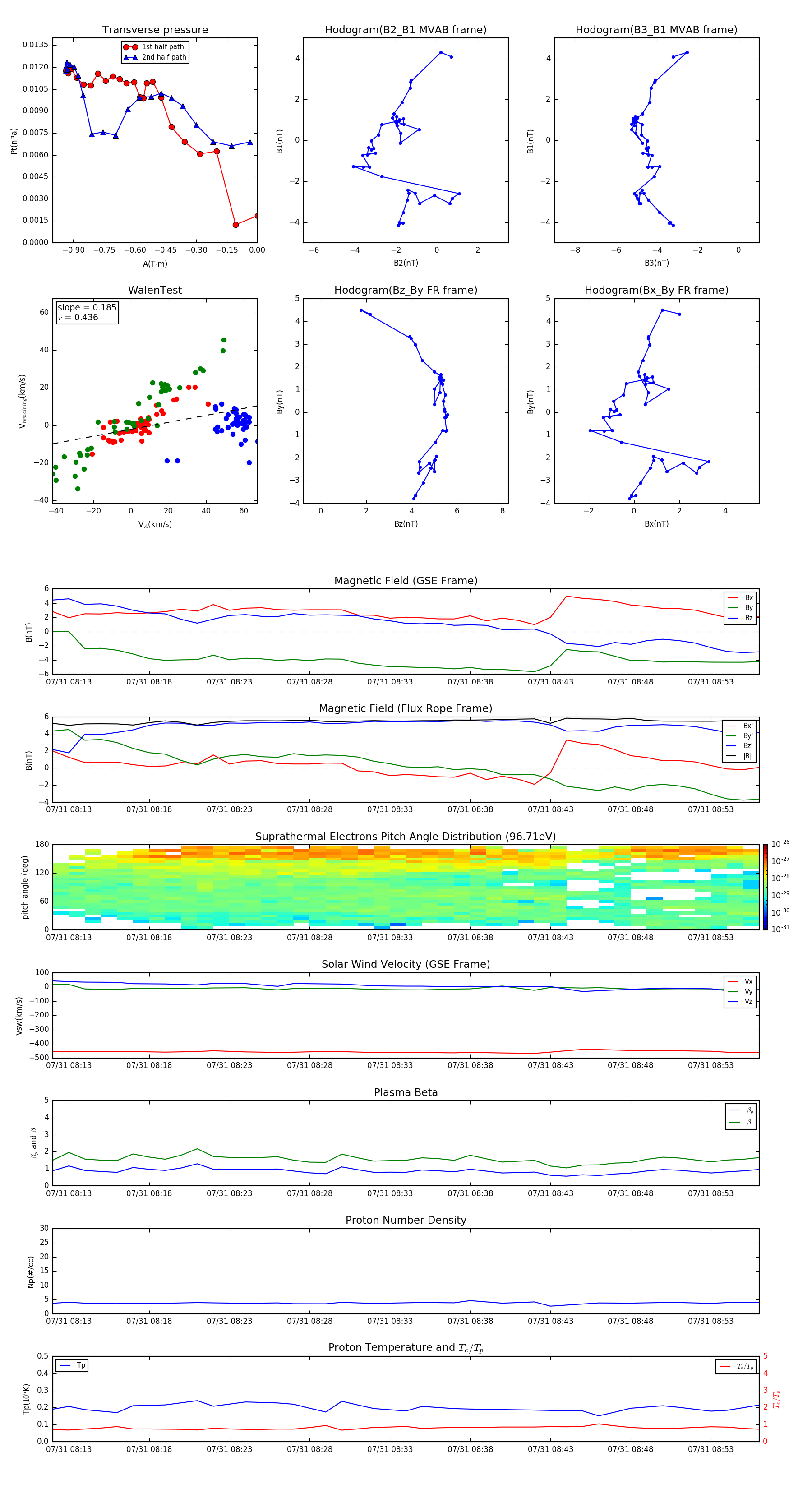Click the "Solar Wind Velocity (GSE Frame)" title
Image resolution: width=812 pixels, height=1489 pixels.
tap(406, 965)
